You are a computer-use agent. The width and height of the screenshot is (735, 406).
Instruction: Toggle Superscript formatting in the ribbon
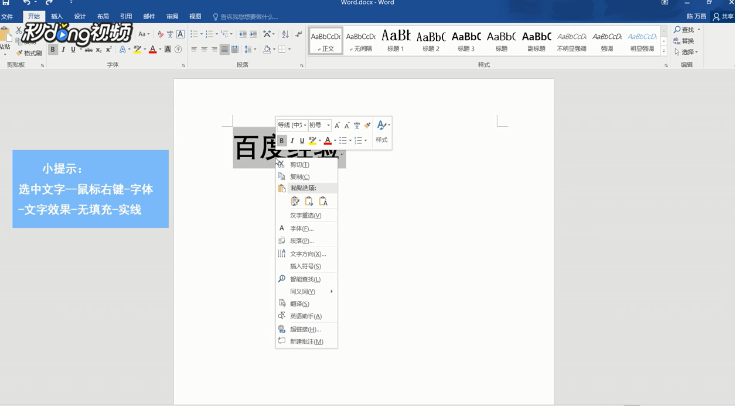(x=108, y=49)
